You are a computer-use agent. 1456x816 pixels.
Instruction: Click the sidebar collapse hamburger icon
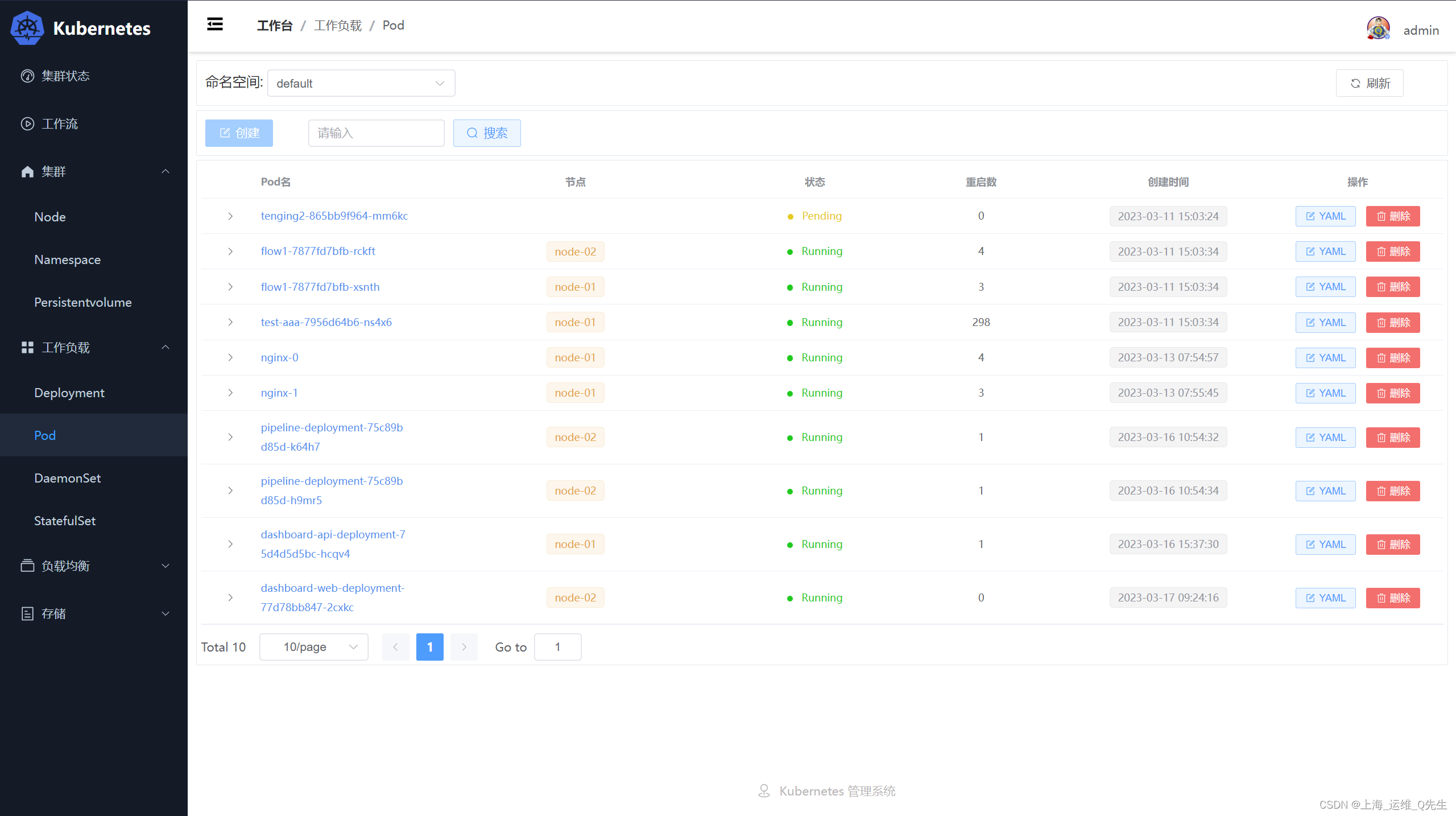pos(214,24)
